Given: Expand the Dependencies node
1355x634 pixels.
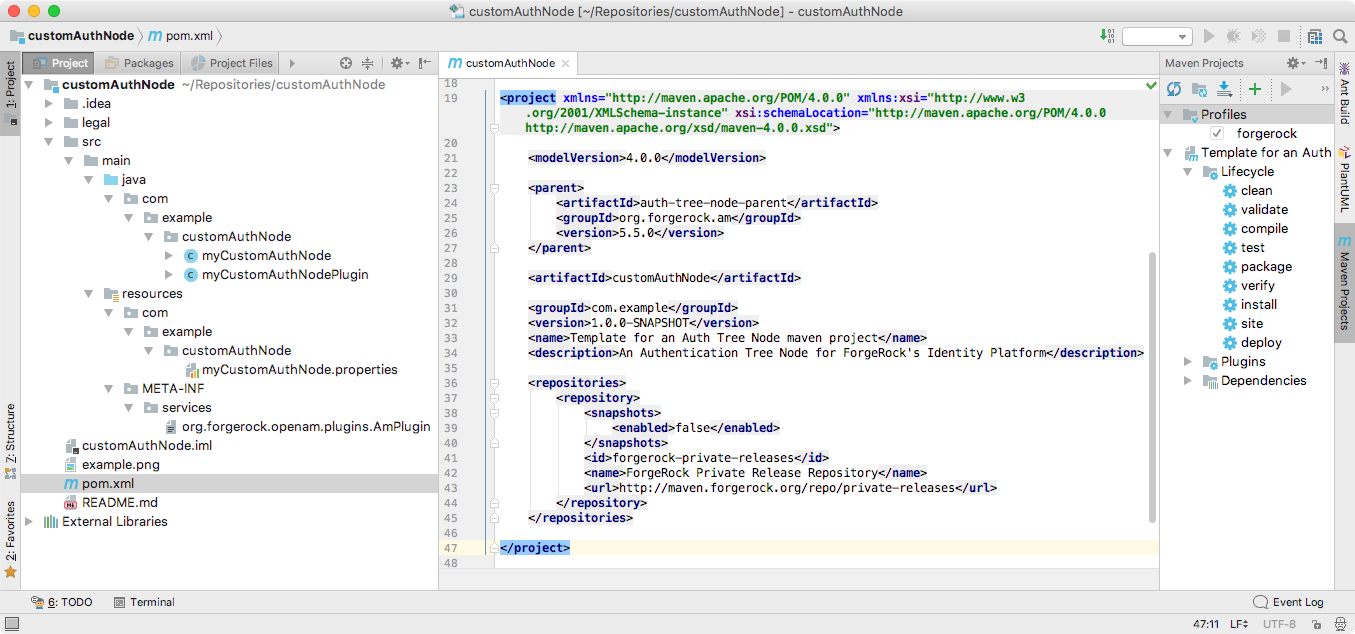Looking at the screenshot, I should click(1188, 380).
